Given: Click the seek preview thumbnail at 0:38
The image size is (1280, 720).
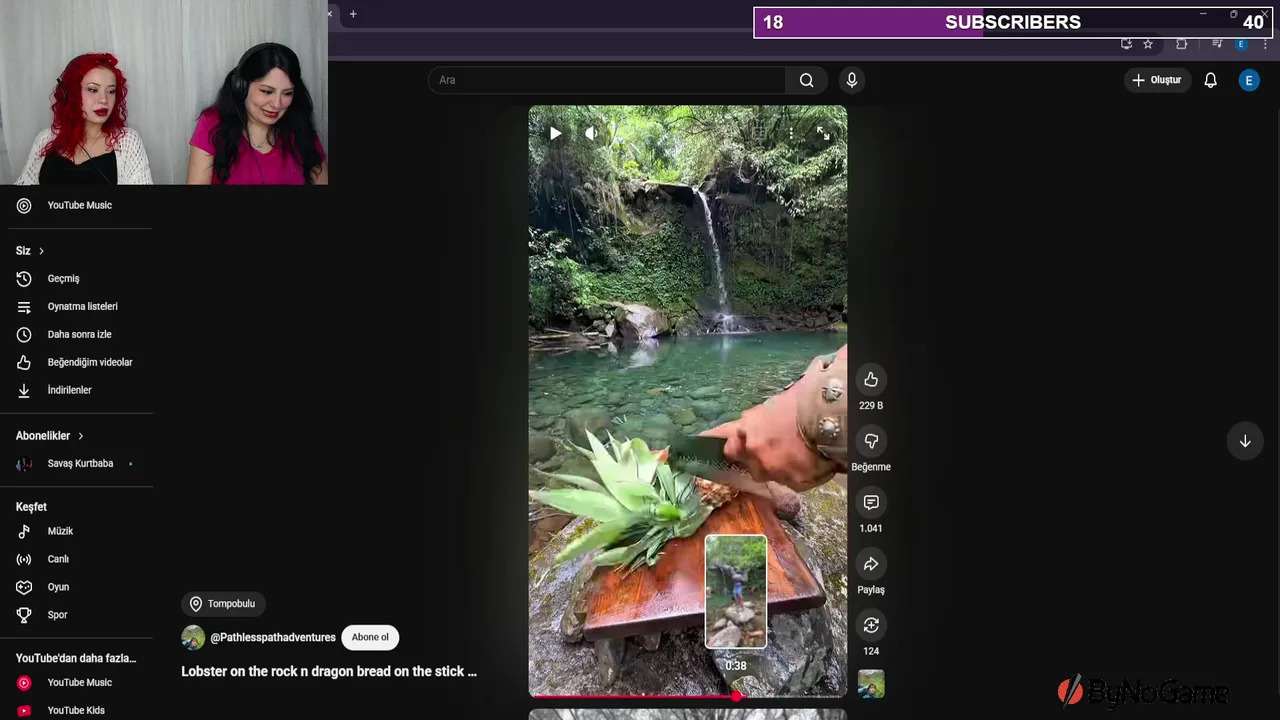Looking at the screenshot, I should [736, 592].
